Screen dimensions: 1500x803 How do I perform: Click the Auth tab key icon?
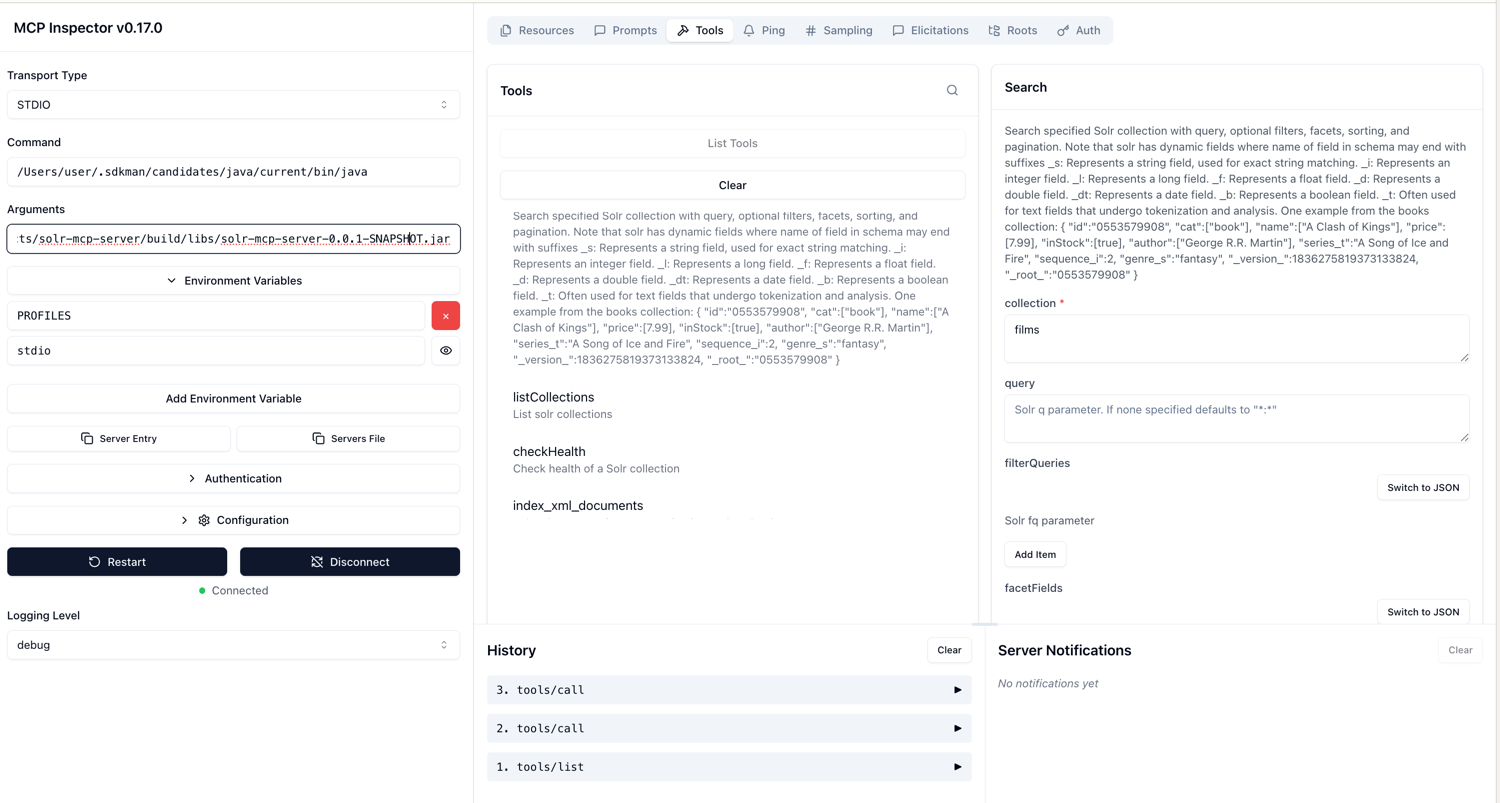point(1063,31)
